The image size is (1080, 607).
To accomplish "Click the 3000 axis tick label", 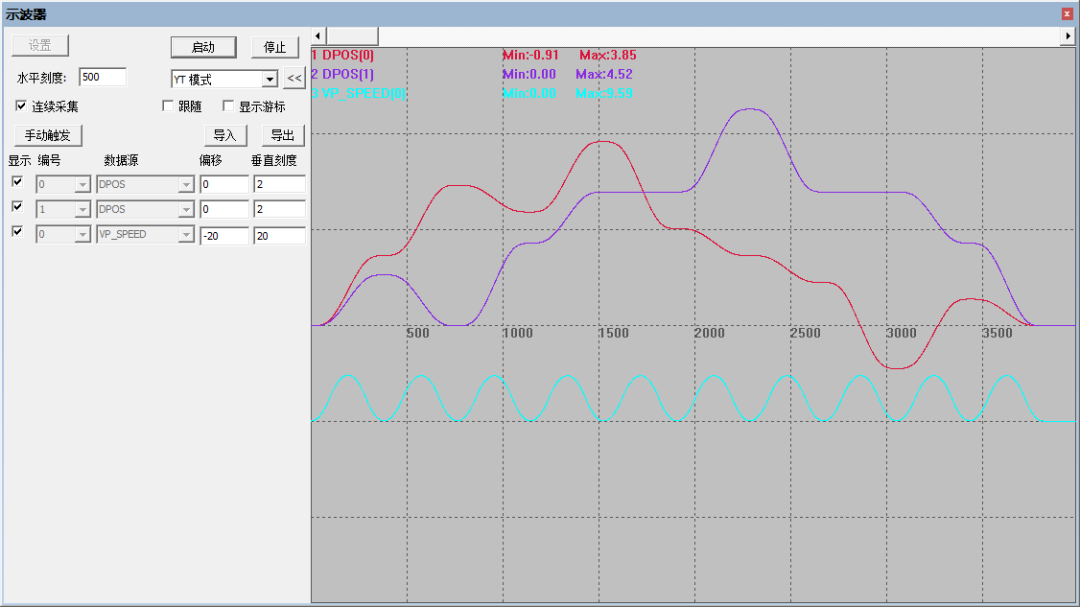I will click(901, 333).
